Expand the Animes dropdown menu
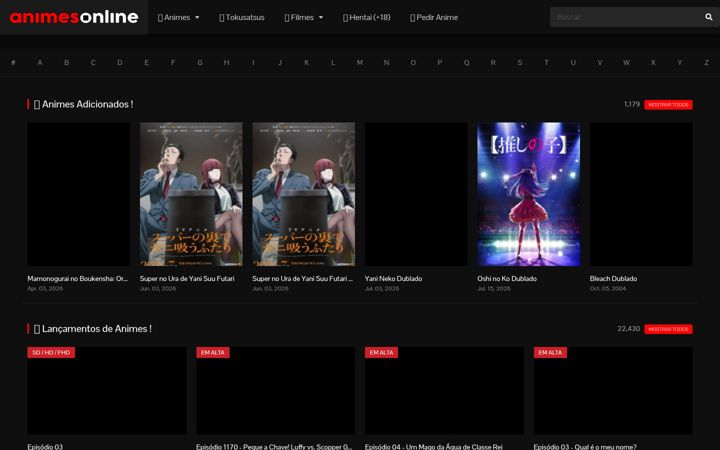This screenshot has height=450, width=720. pyautogui.click(x=179, y=17)
